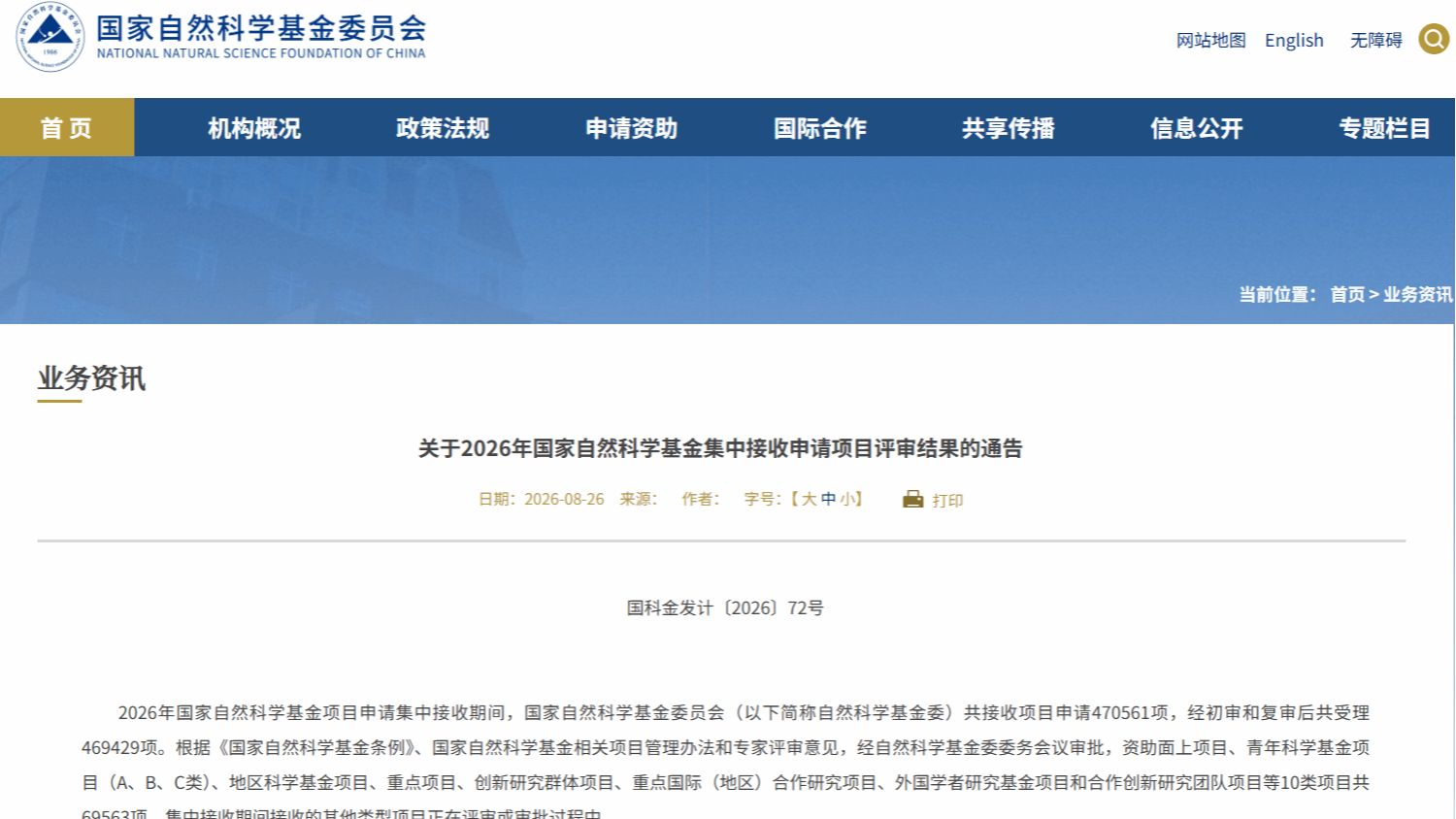The image size is (1456, 819).
Task: Click the 国家自然科学基金委员会 site title
Action: (261, 28)
